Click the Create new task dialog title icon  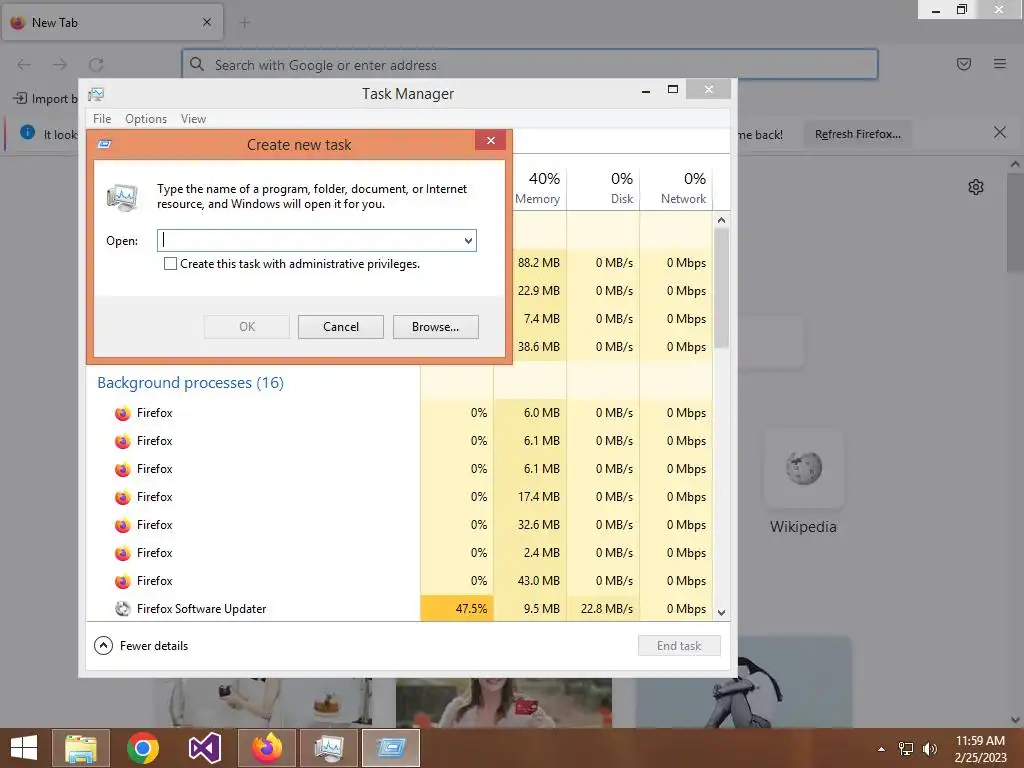[x=104, y=144]
